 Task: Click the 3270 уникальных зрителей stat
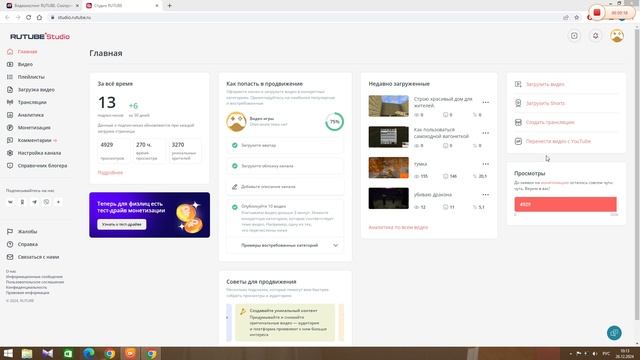pyautogui.click(x=184, y=151)
